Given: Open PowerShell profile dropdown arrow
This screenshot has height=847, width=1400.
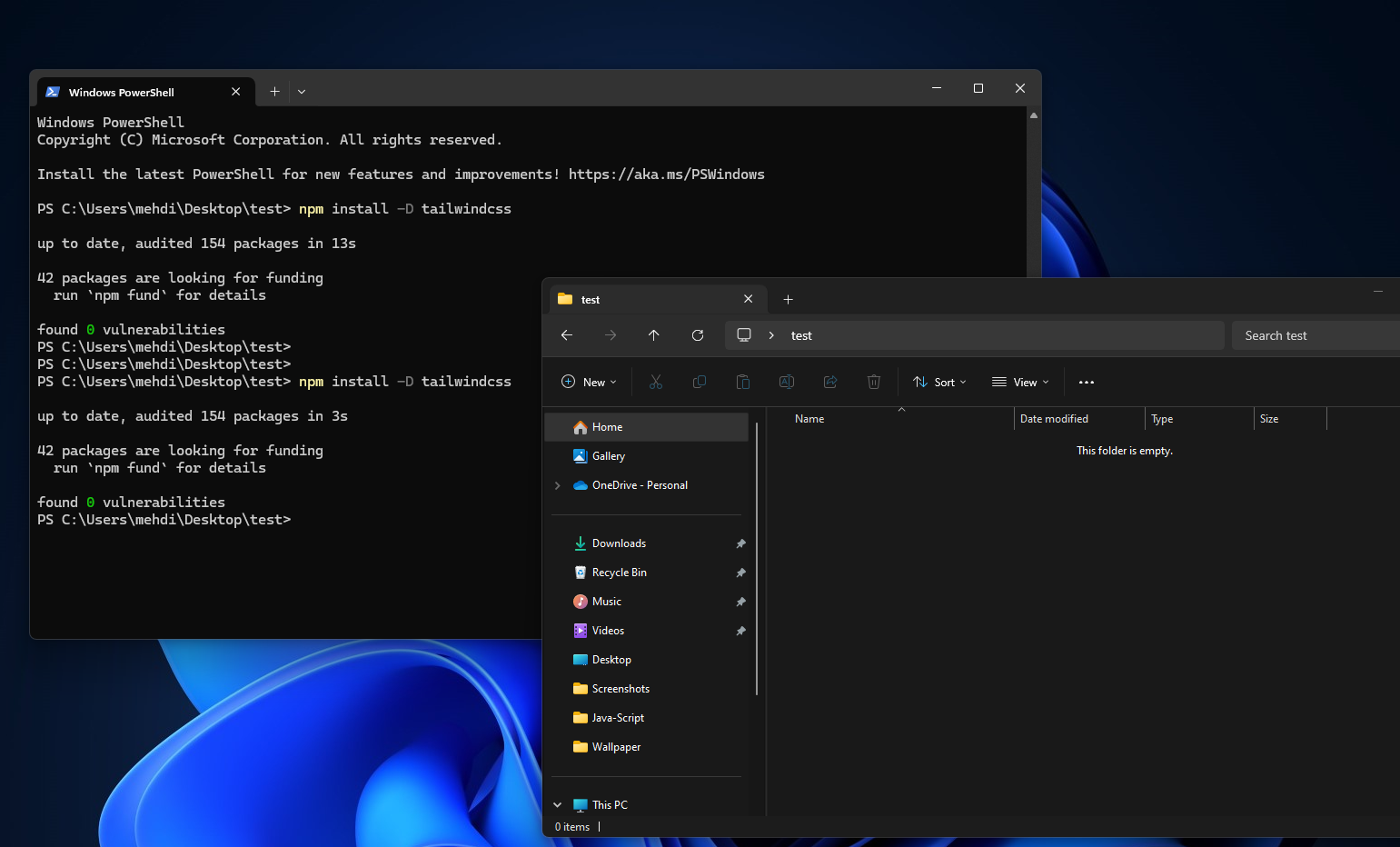Looking at the screenshot, I should (x=302, y=92).
